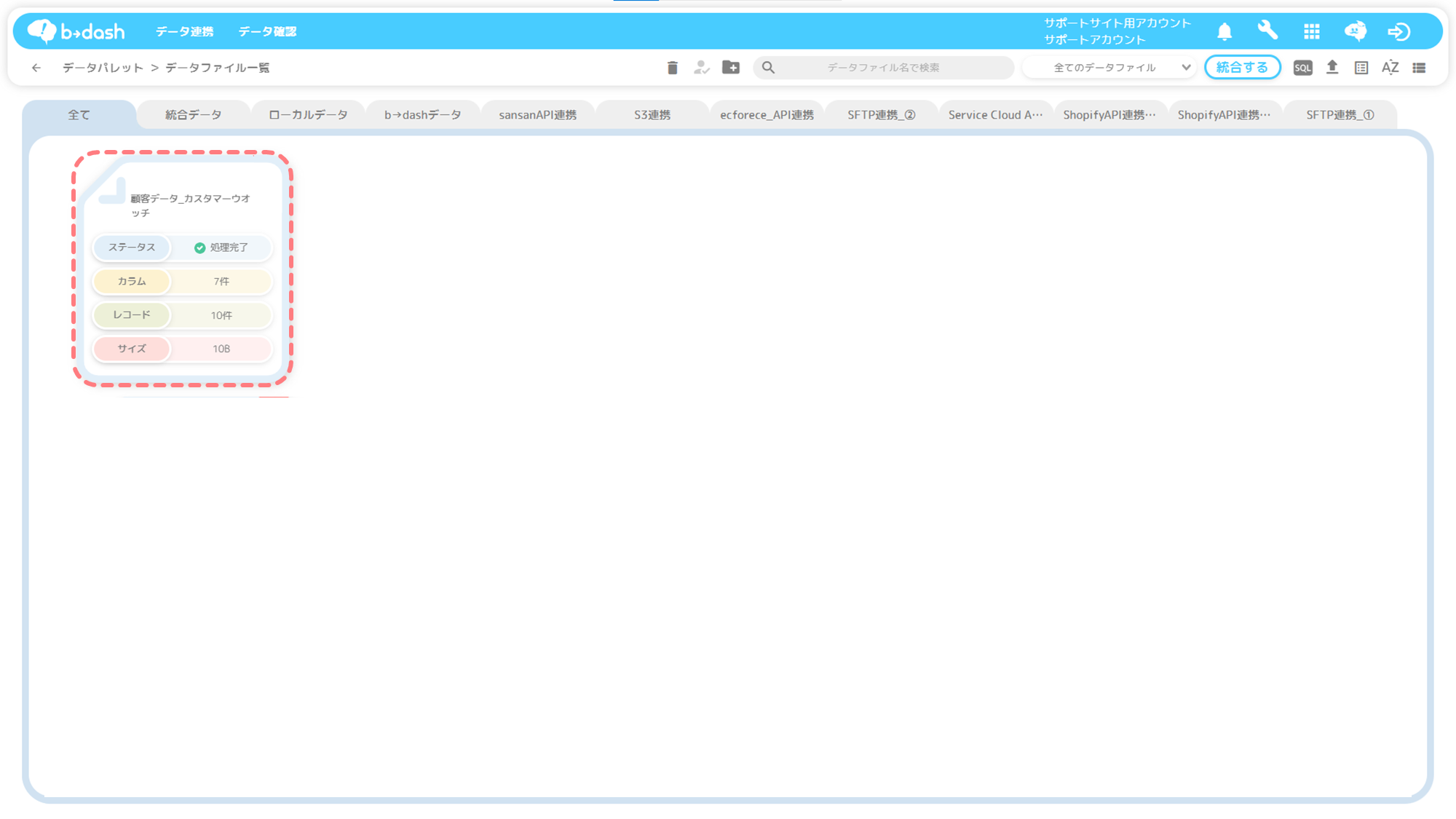Image resolution: width=1456 pixels, height=819 pixels.
Task: Click the trash delete icon
Action: (x=672, y=68)
